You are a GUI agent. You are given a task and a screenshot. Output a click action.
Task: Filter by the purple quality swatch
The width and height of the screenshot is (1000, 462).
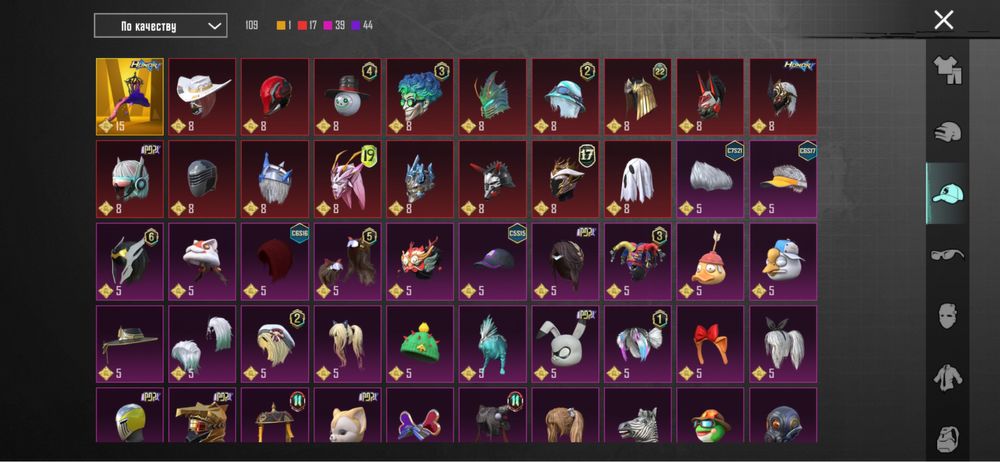click(355, 26)
